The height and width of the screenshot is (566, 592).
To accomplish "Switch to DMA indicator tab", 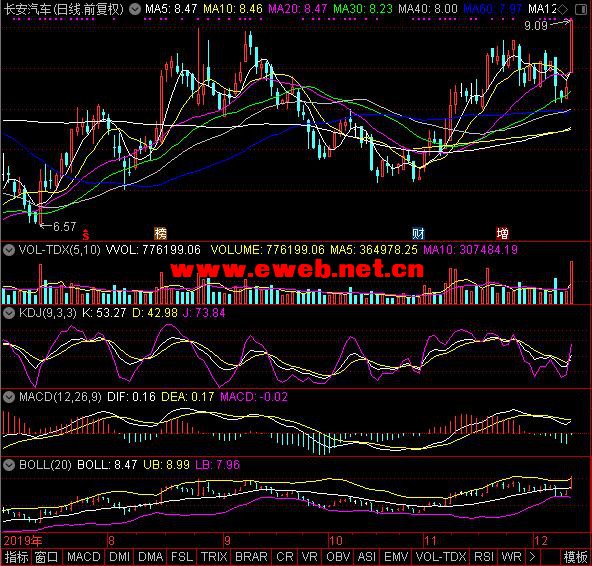I will point(151,557).
